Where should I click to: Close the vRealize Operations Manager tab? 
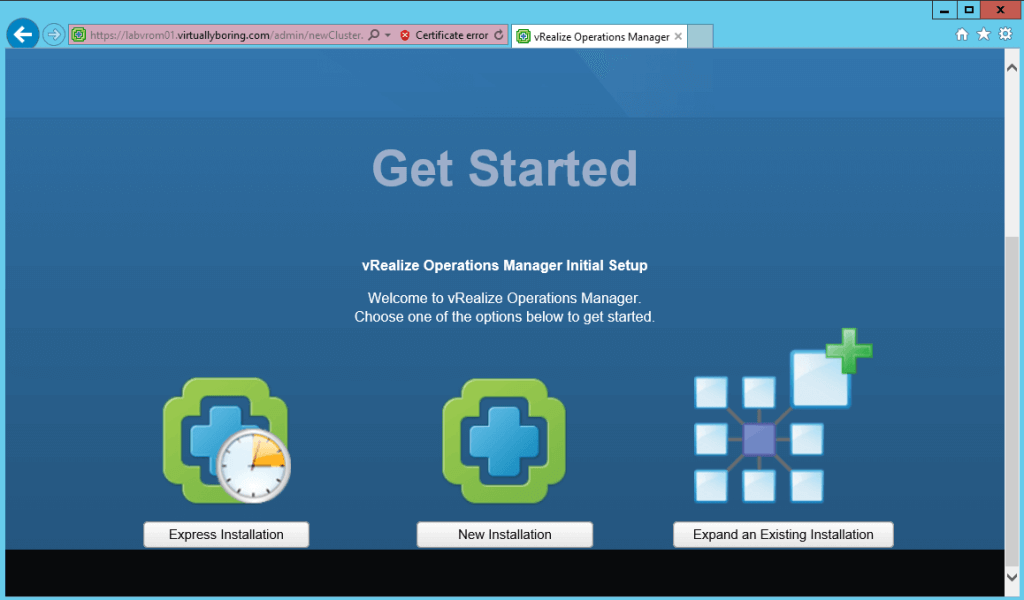[x=679, y=37]
